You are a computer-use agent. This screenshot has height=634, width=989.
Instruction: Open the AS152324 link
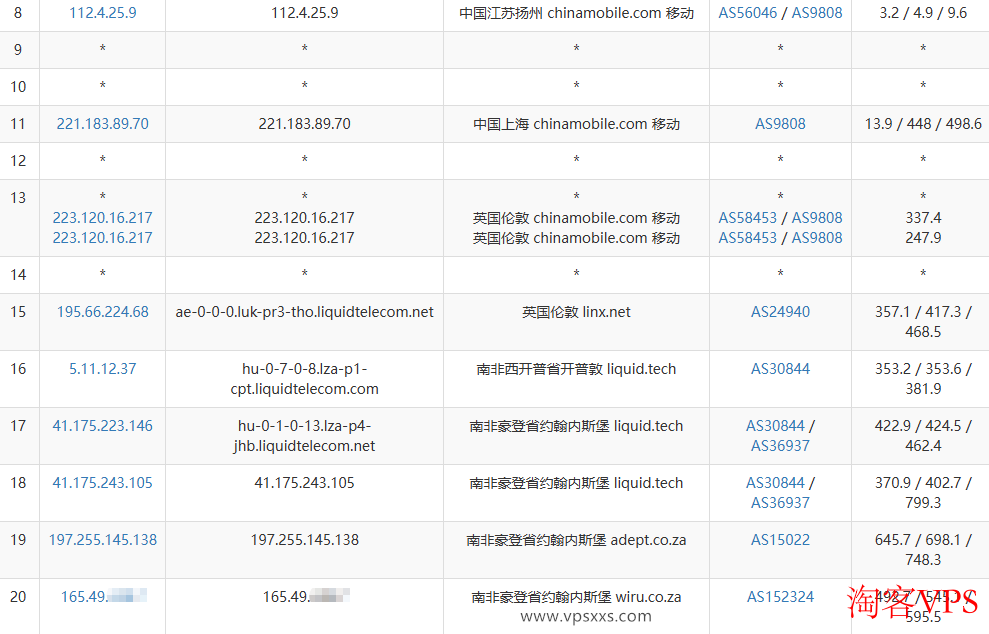(x=780, y=597)
